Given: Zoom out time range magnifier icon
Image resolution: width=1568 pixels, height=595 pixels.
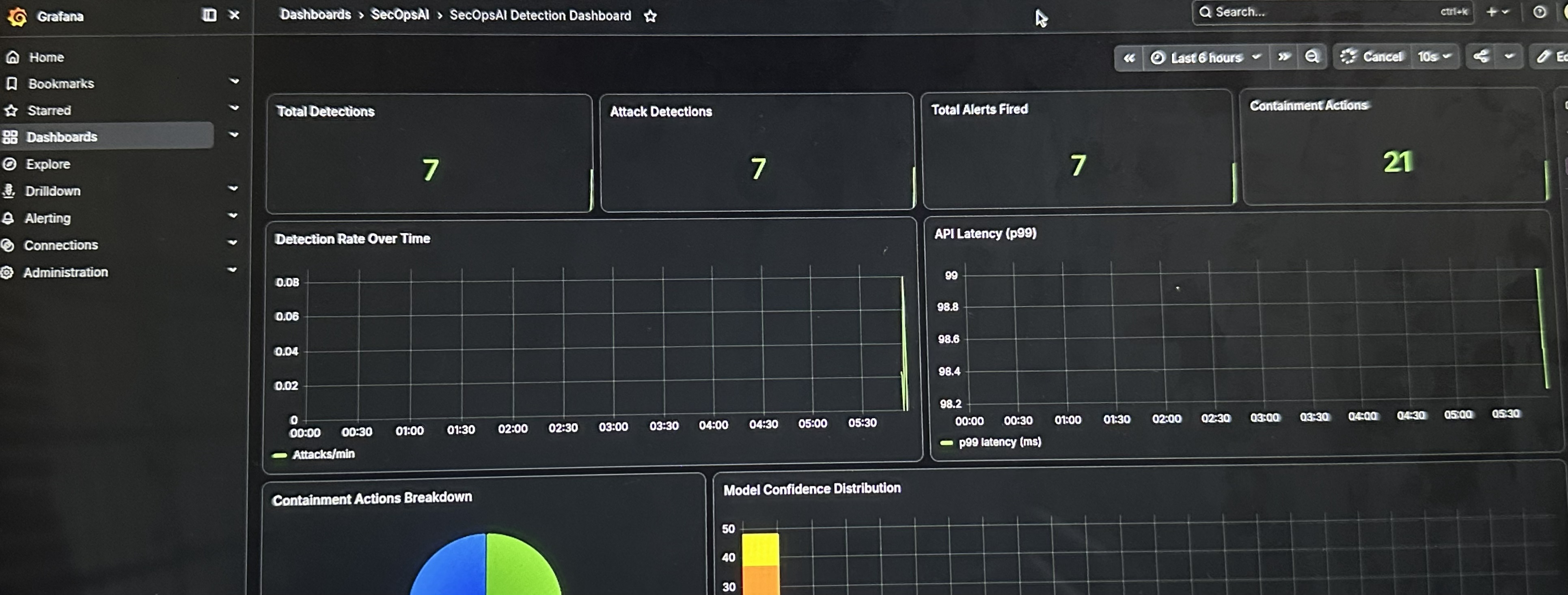Looking at the screenshot, I should click(x=1312, y=57).
